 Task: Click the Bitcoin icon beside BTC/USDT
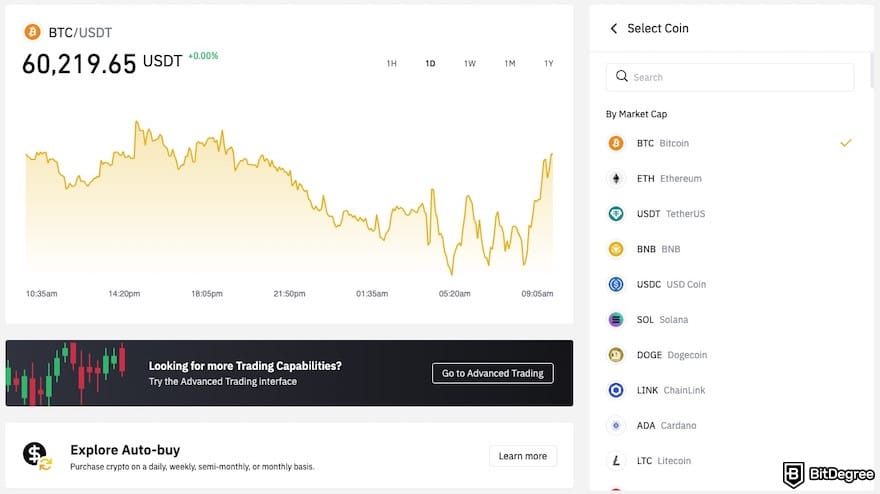pyautogui.click(x=32, y=32)
